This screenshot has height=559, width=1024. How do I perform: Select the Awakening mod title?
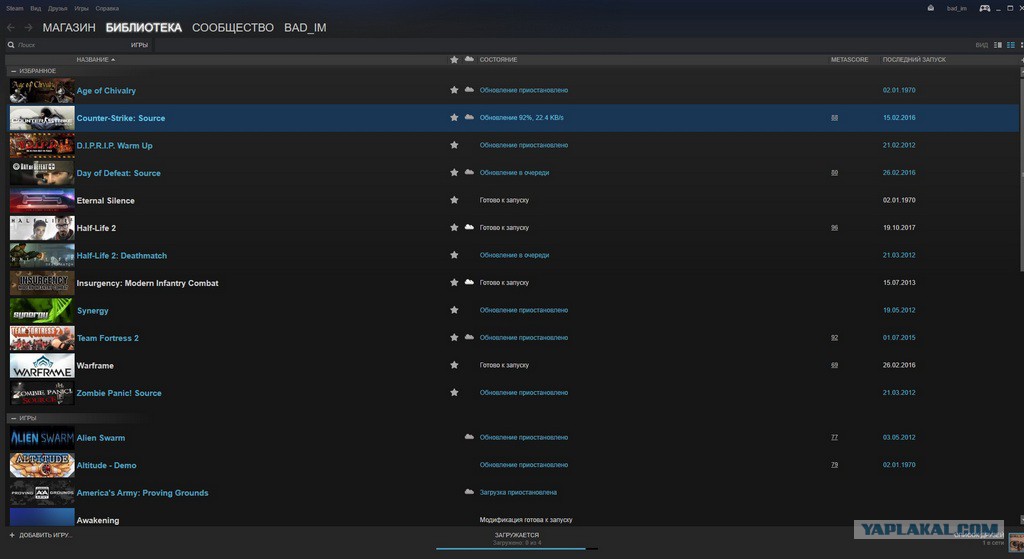coord(98,520)
